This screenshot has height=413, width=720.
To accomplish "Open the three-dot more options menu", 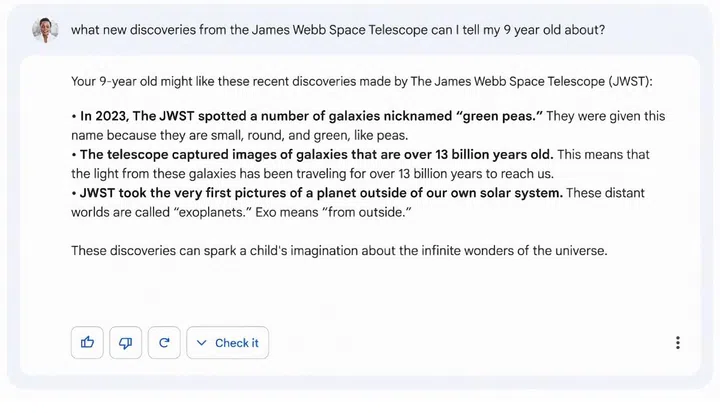I will click(x=677, y=342).
